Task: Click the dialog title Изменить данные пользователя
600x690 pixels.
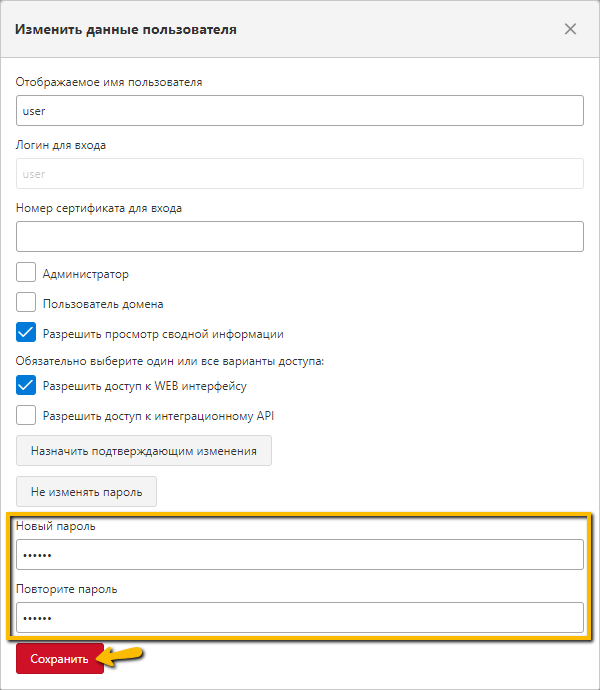Action: point(126,29)
